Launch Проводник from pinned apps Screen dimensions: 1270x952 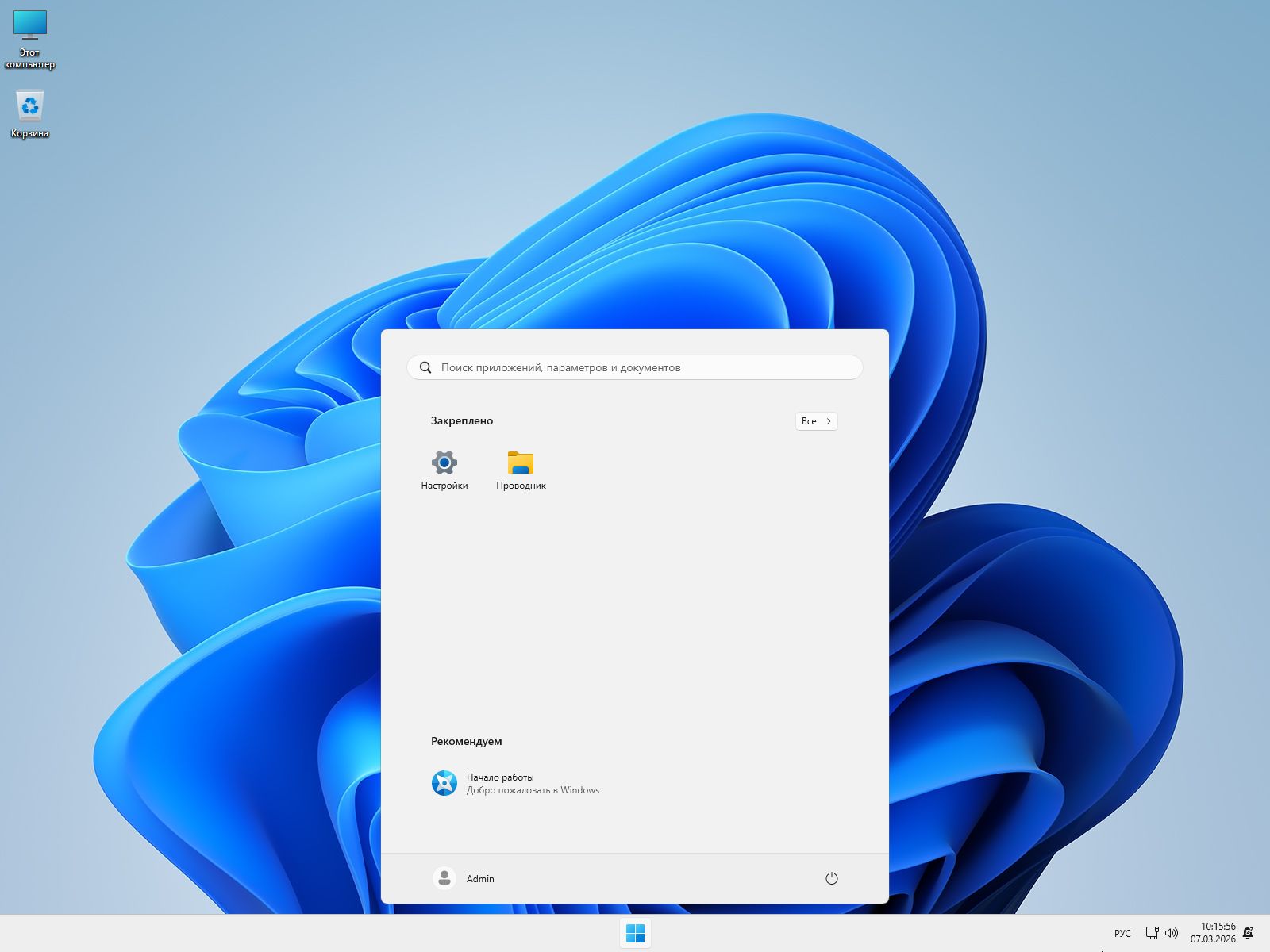[520, 462]
